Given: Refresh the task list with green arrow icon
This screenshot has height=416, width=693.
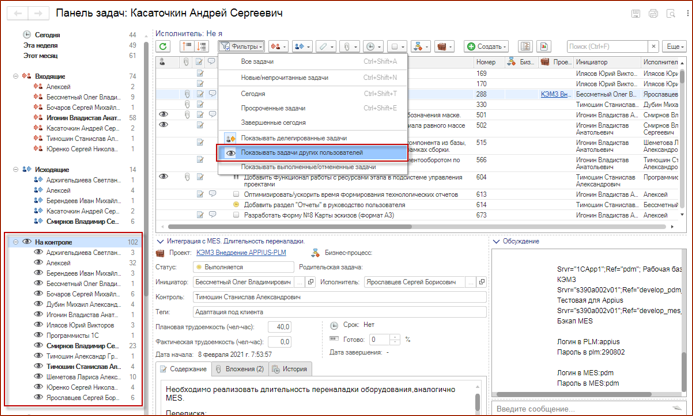Looking at the screenshot, I should point(163,46).
